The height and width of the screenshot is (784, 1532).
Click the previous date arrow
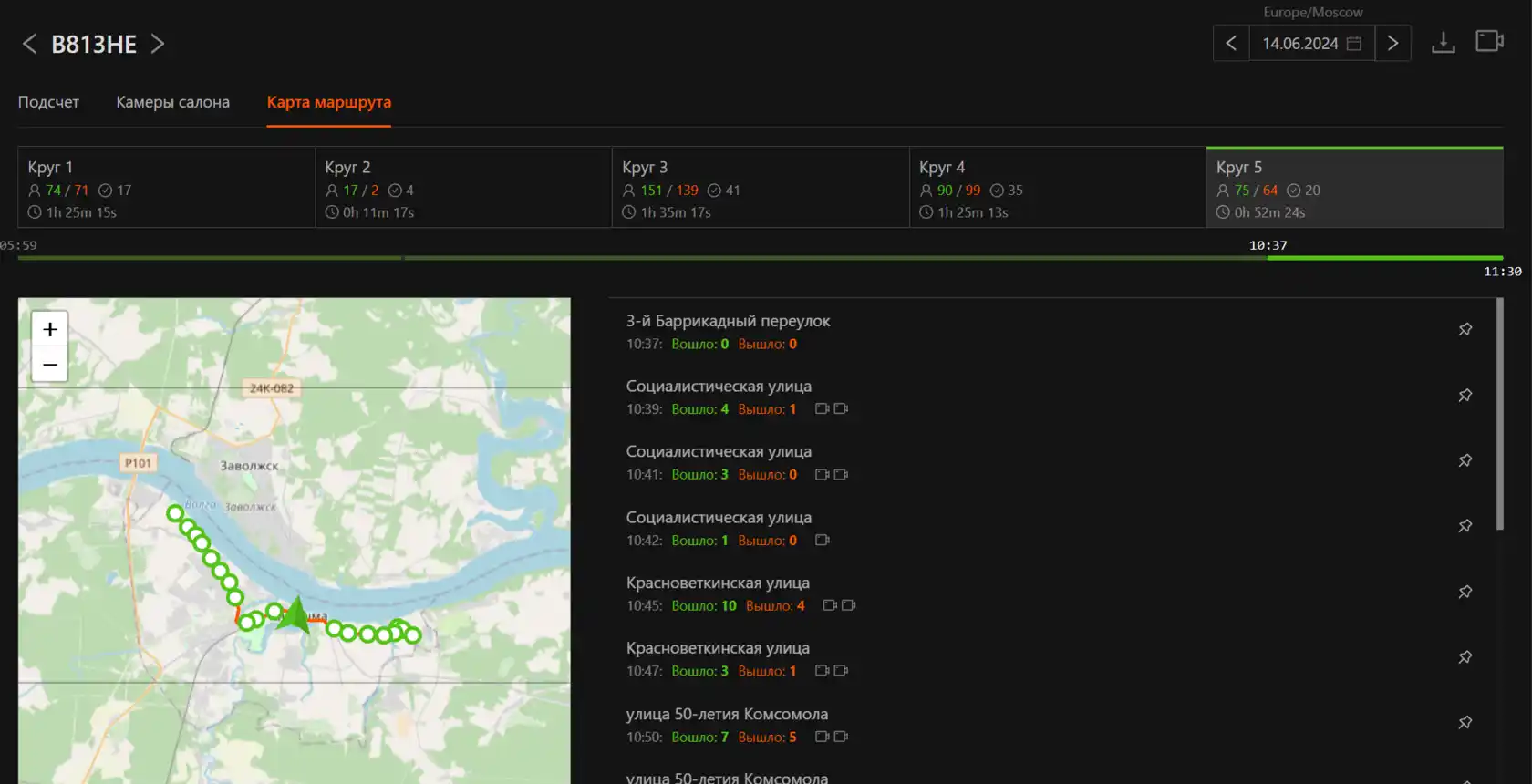coord(1231,43)
